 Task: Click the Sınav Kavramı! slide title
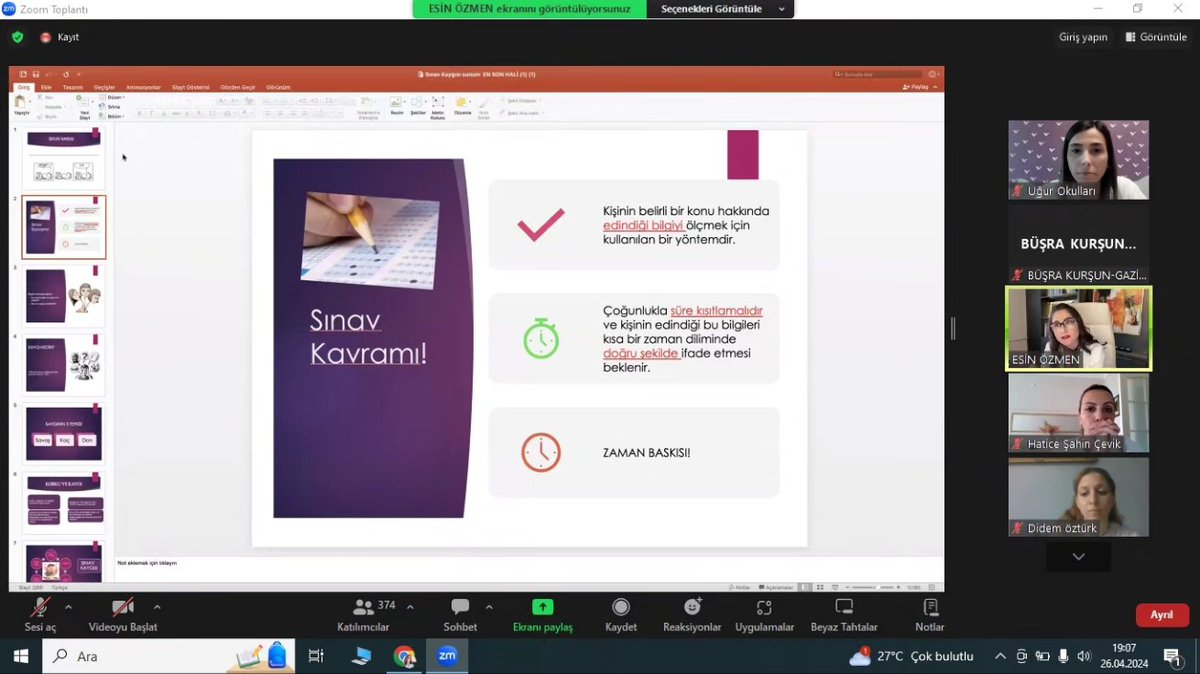[368, 337]
